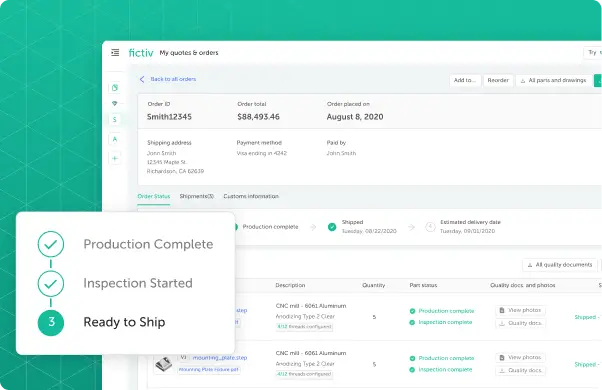Click the first row threads configured tag
602x390 pixels.
(x=304, y=327)
